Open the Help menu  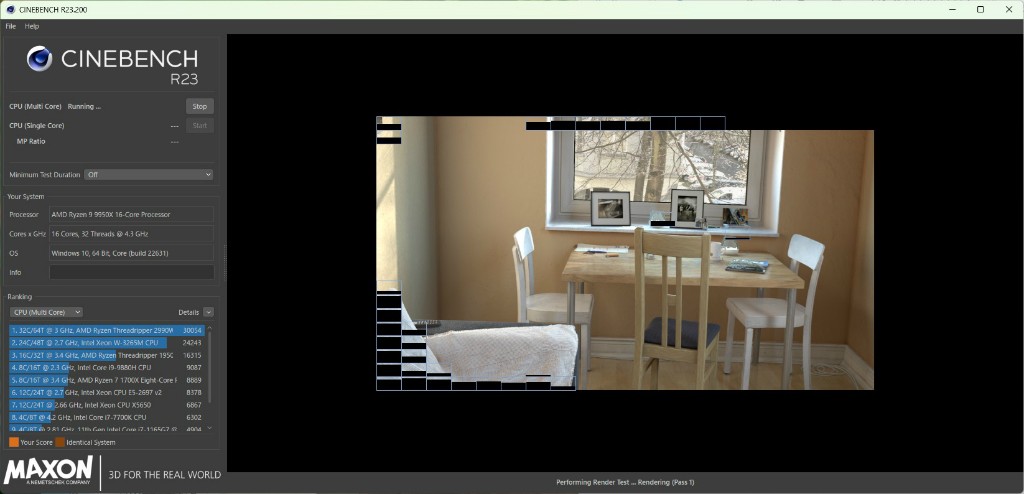click(x=32, y=26)
